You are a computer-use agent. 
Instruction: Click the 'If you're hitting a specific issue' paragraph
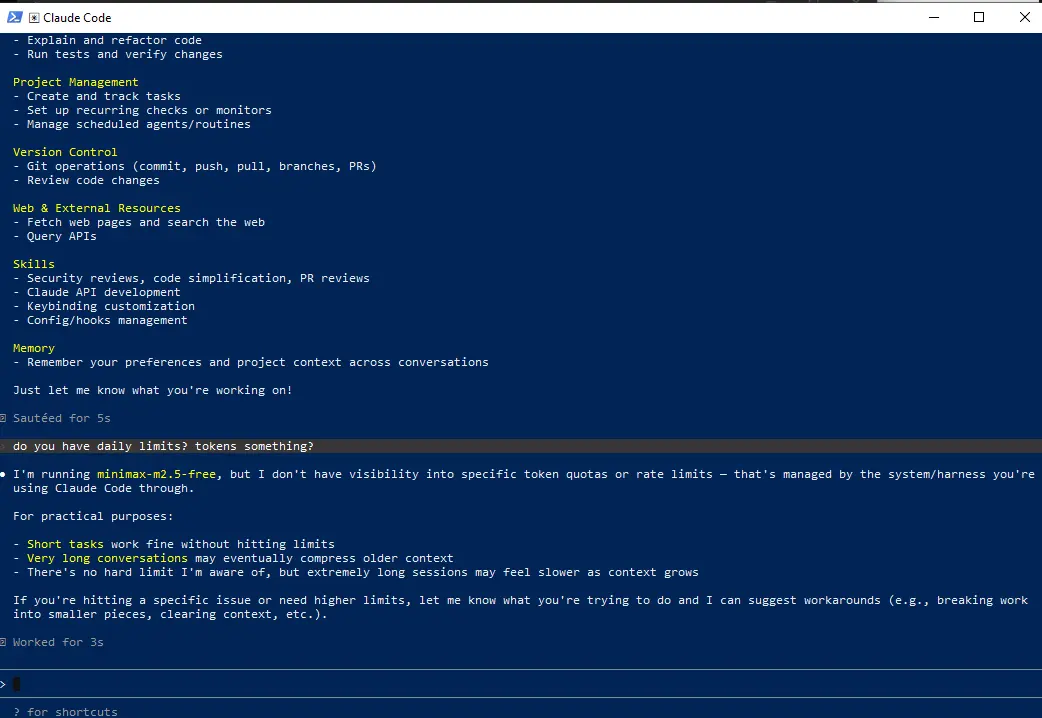[x=521, y=607]
